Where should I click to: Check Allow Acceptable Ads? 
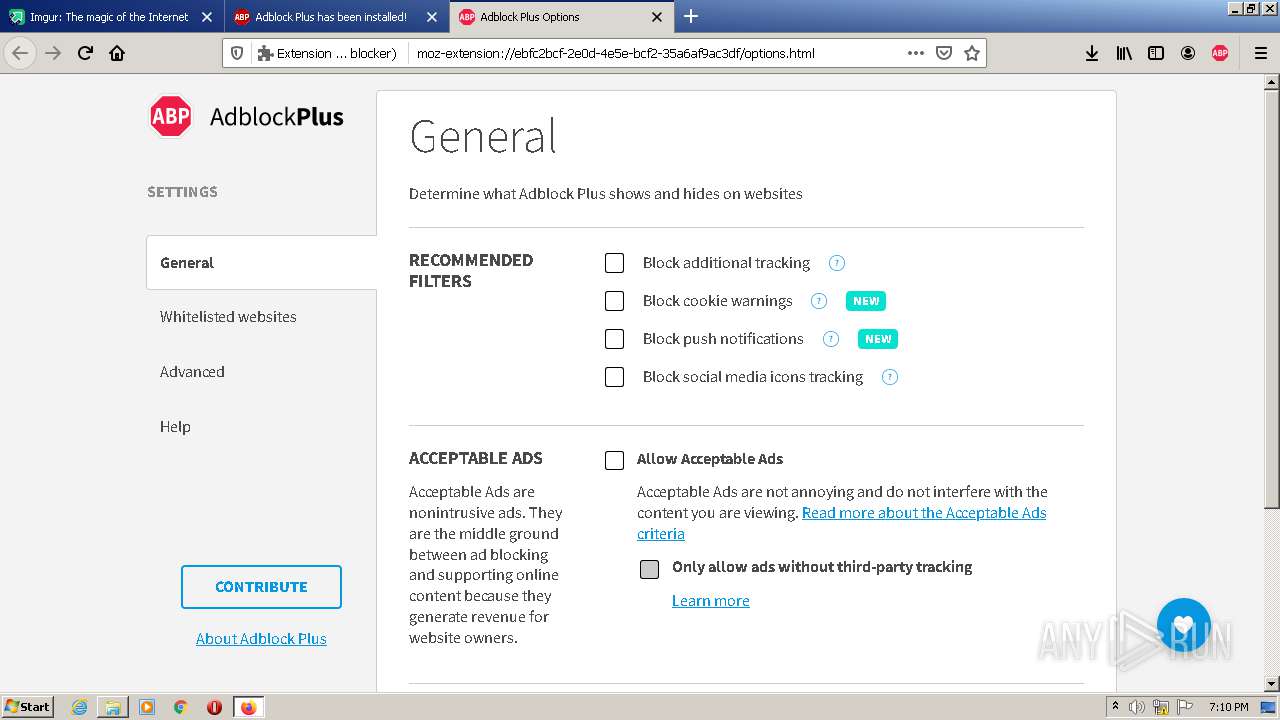[x=615, y=460]
